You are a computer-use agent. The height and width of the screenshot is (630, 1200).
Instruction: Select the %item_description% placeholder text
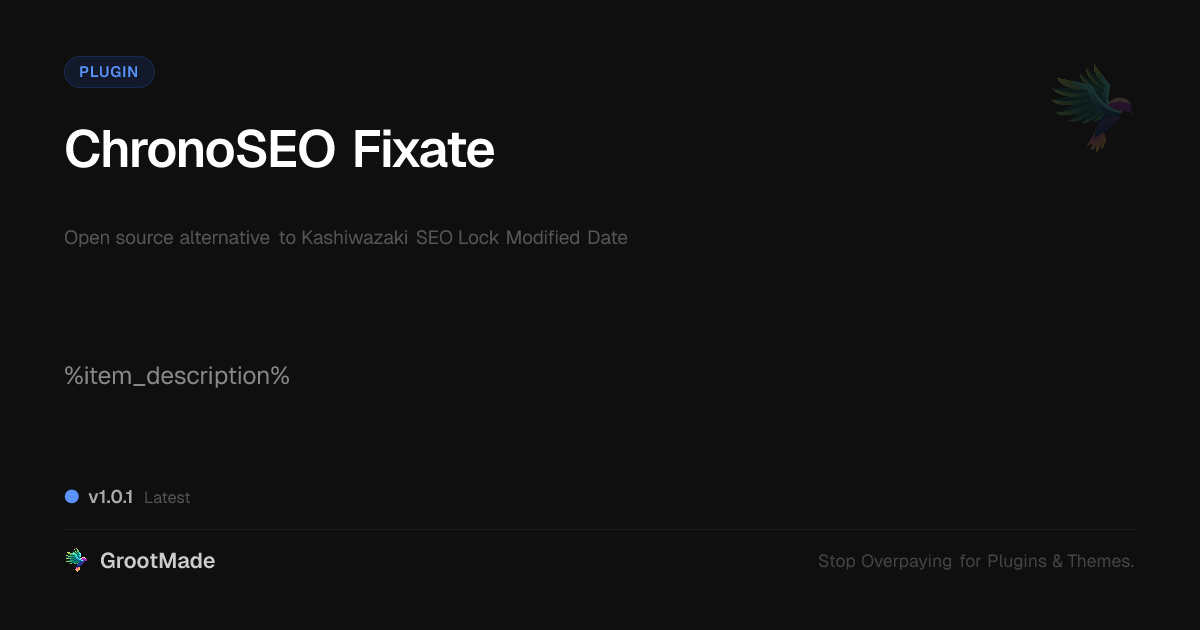point(177,376)
